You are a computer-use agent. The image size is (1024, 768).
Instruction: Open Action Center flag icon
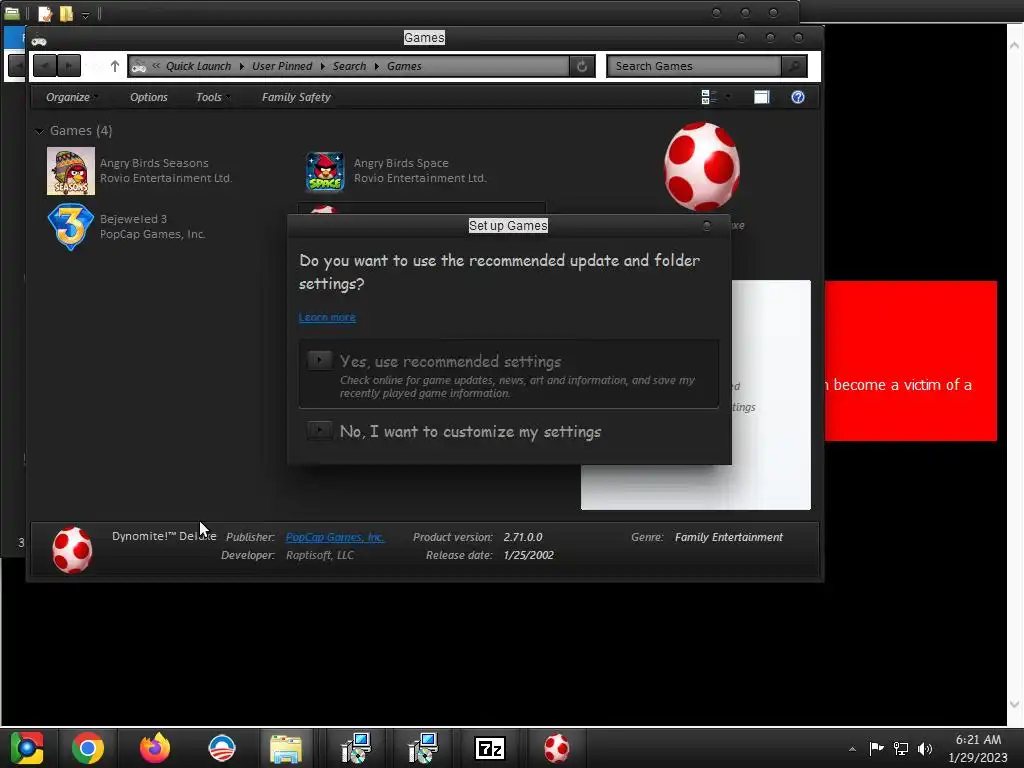[876, 748]
